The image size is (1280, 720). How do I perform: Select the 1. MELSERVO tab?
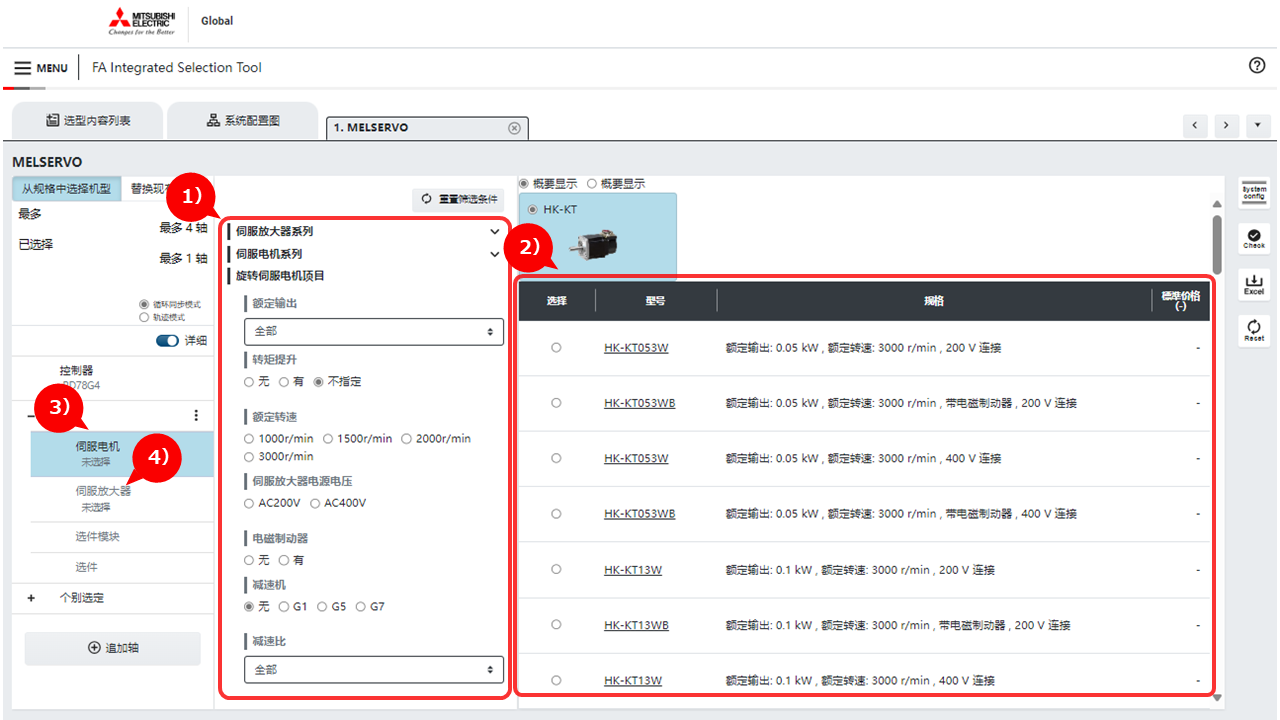427,128
